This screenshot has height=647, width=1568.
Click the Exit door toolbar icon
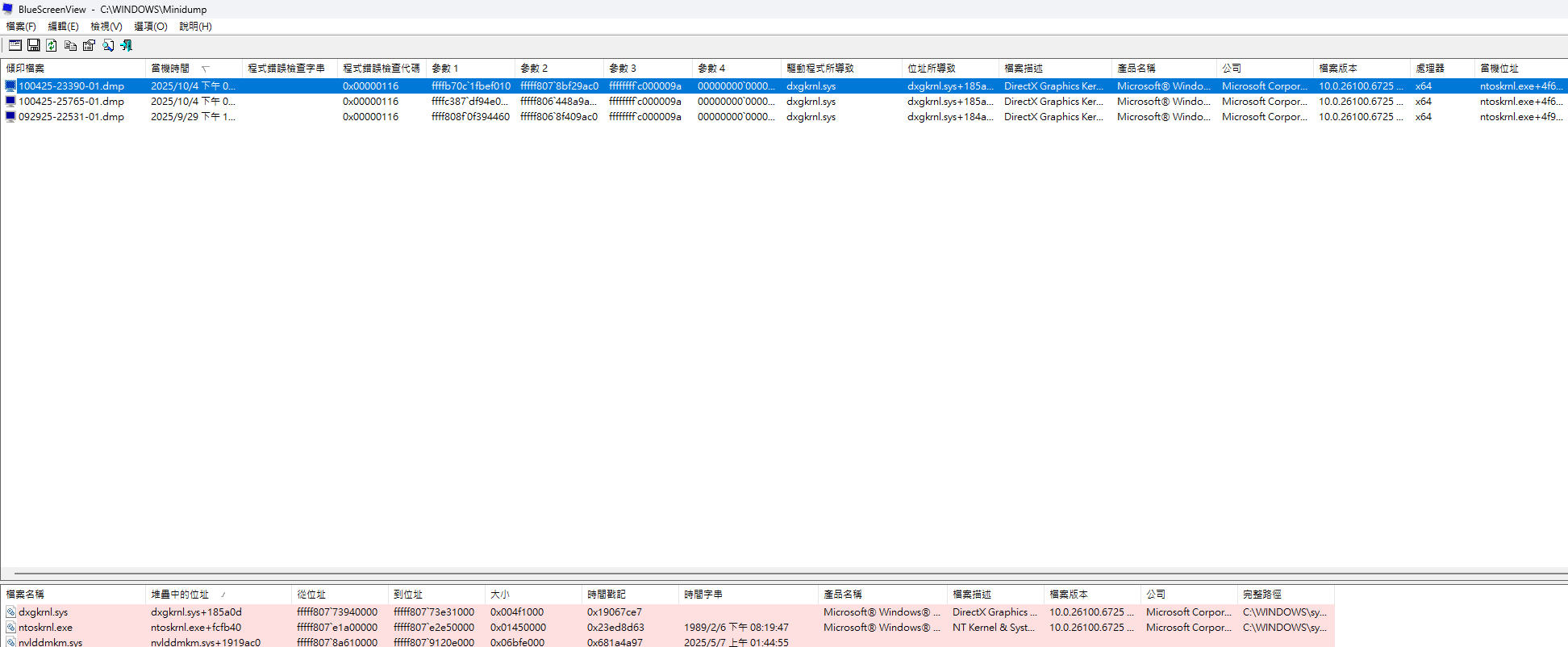tap(127, 45)
